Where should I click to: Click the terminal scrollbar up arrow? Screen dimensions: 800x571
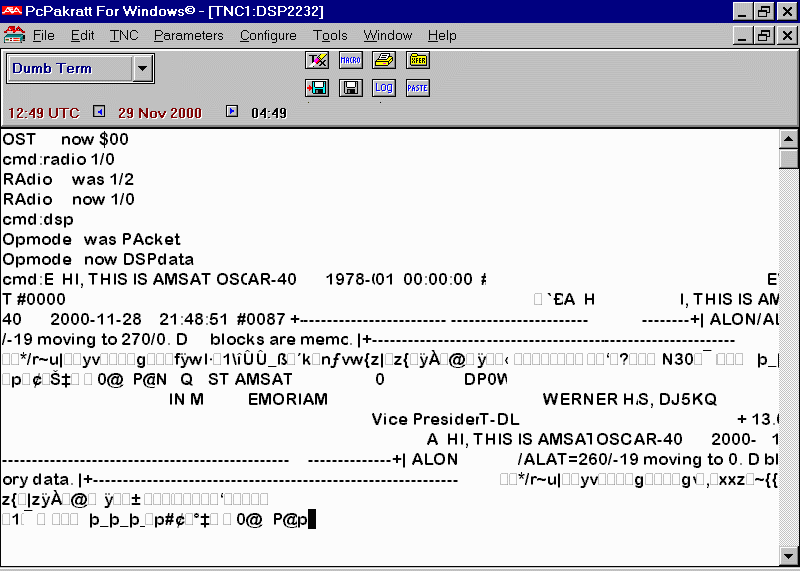coord(789,139)
